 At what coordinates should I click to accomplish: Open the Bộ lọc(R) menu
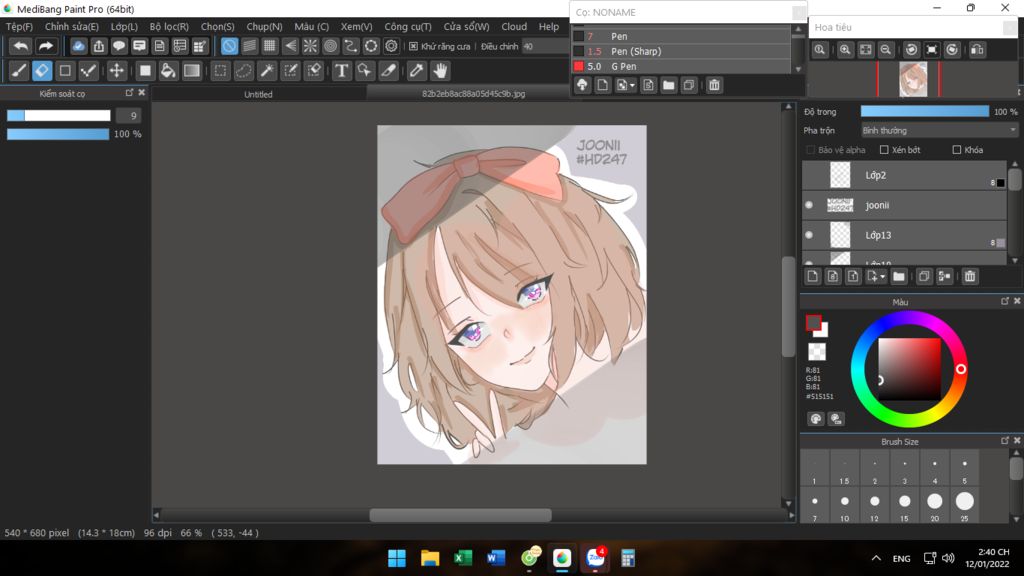coord(169,27)
